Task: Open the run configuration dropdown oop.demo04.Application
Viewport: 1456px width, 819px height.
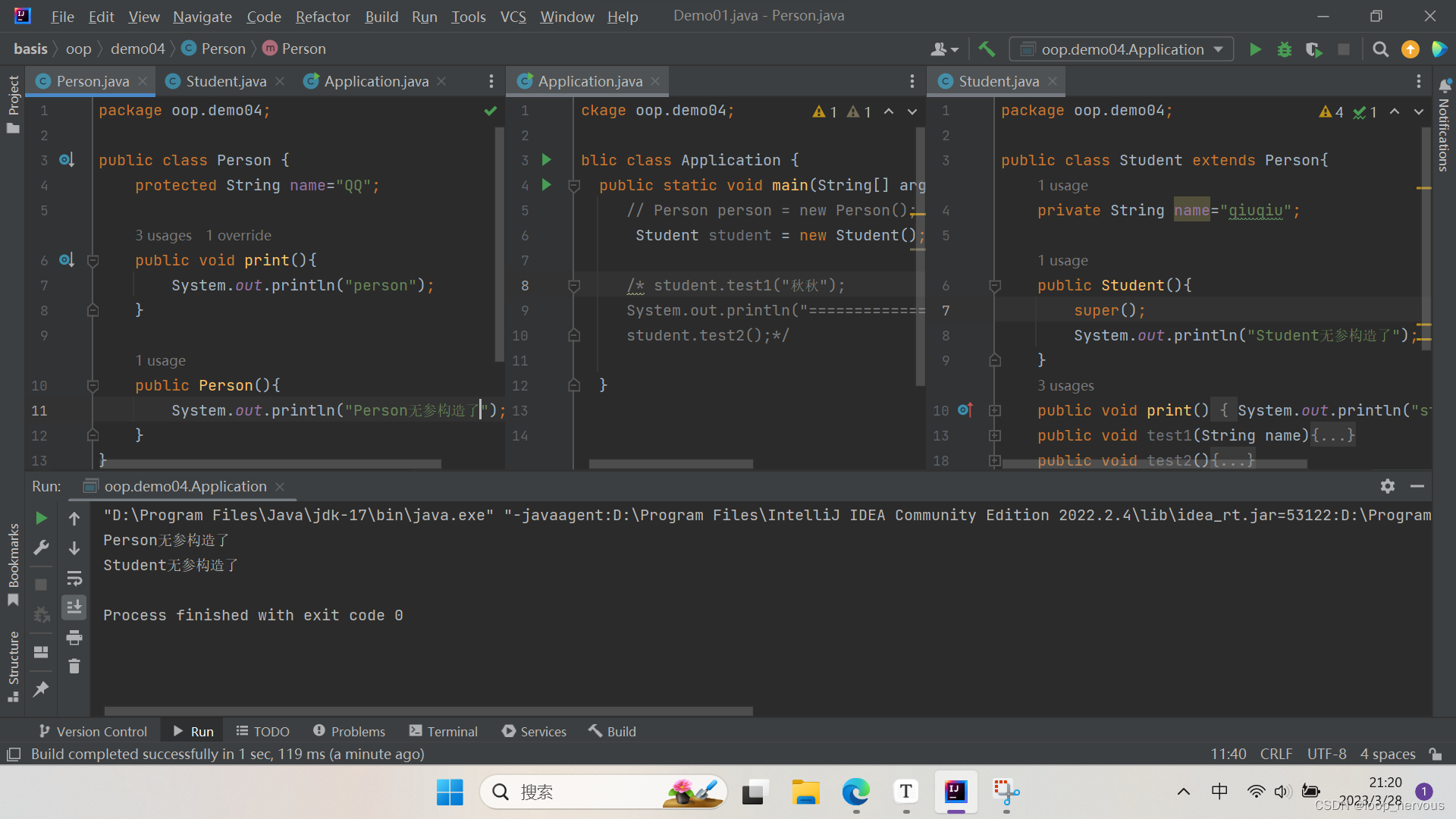Action: [1122, 49]
